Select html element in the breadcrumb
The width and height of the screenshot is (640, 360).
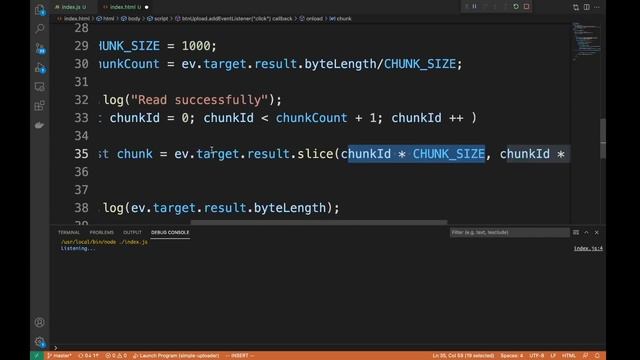[106, 19]
